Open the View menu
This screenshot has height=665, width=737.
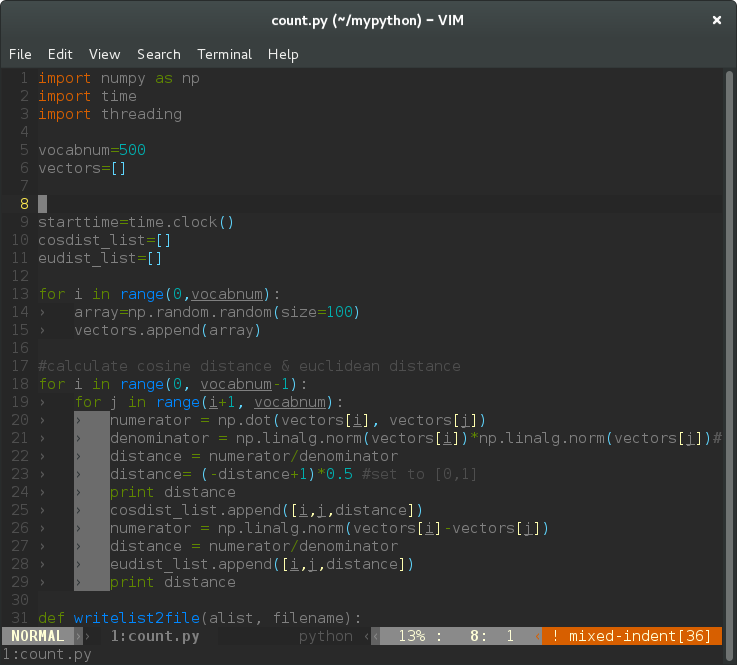pos(104,54)
